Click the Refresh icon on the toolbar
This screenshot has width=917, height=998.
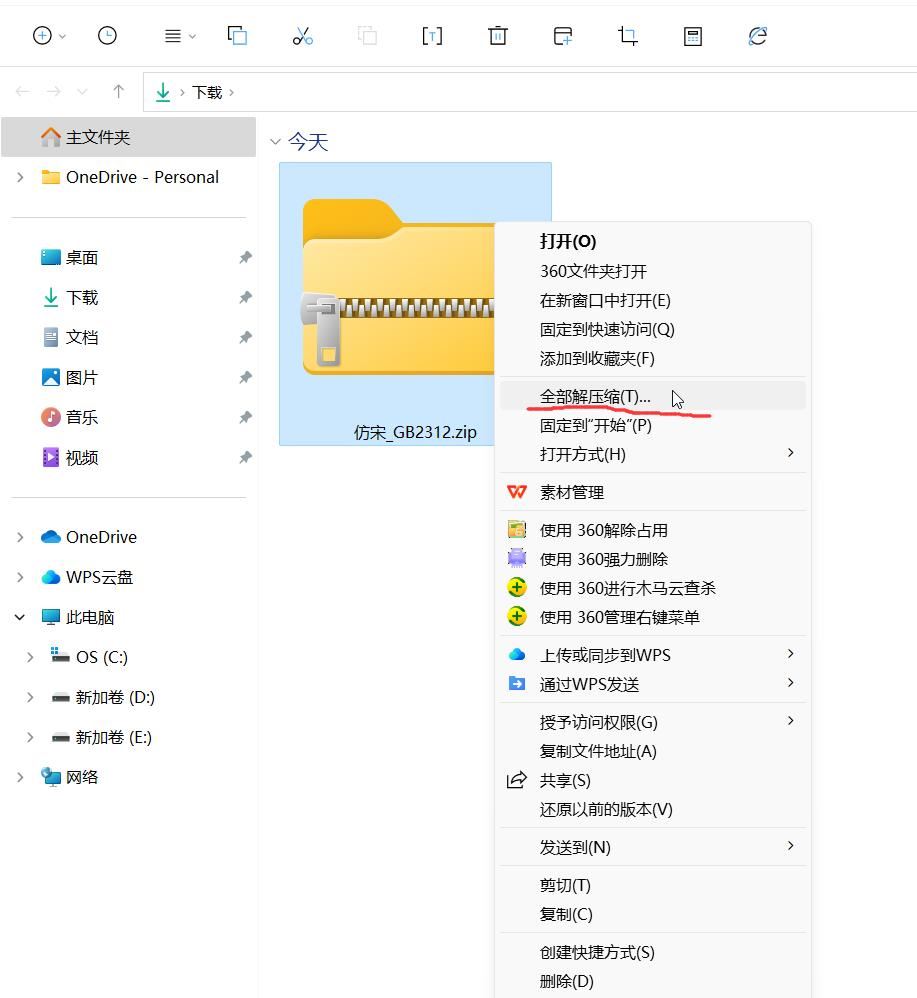tap(757, 36)
